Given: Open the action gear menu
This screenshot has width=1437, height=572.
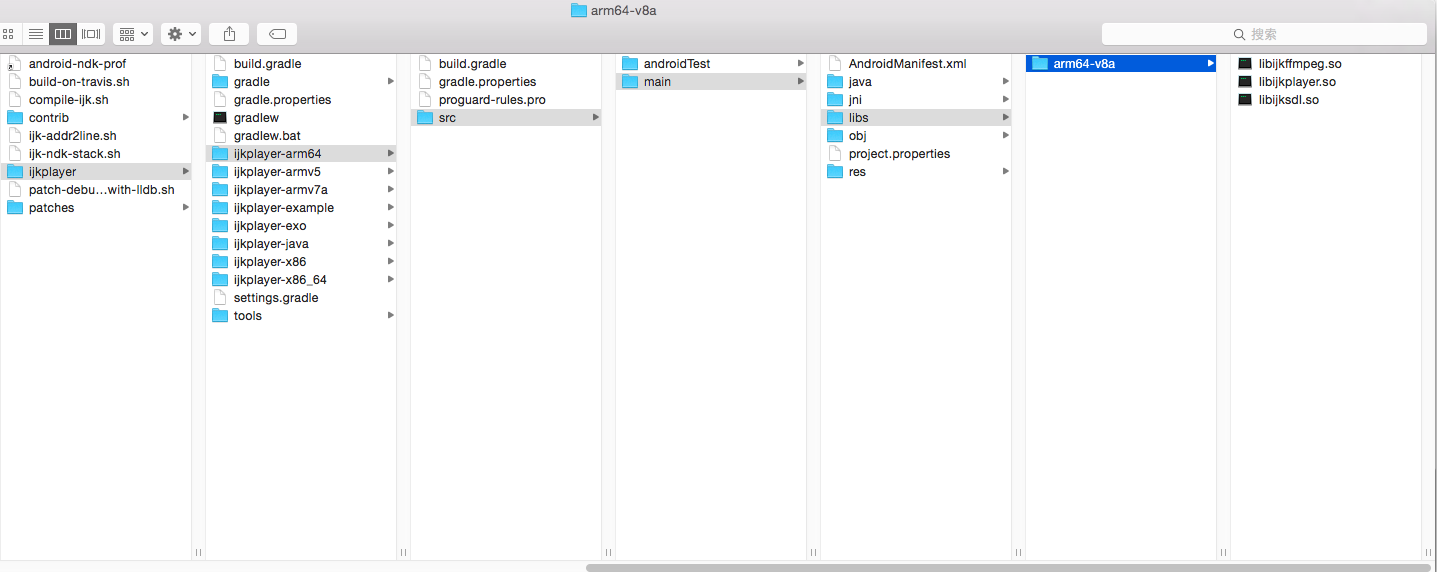Looking at the screenshot, I should [x=181, y=34].
